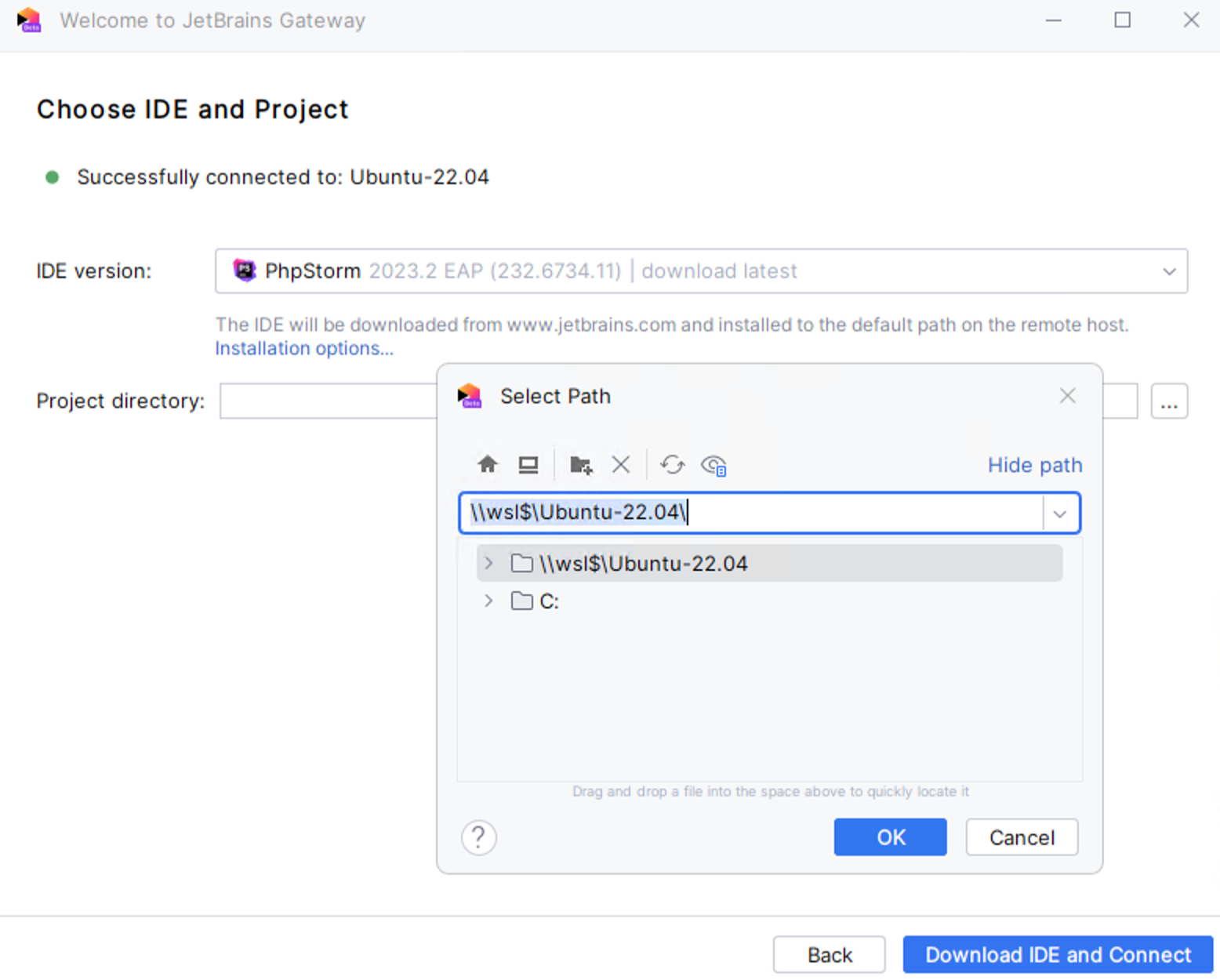This screenshot has width=1220, height=980.
Task: Expand the C: drive node
Action: pyautogui.click(x=488, y=601)
